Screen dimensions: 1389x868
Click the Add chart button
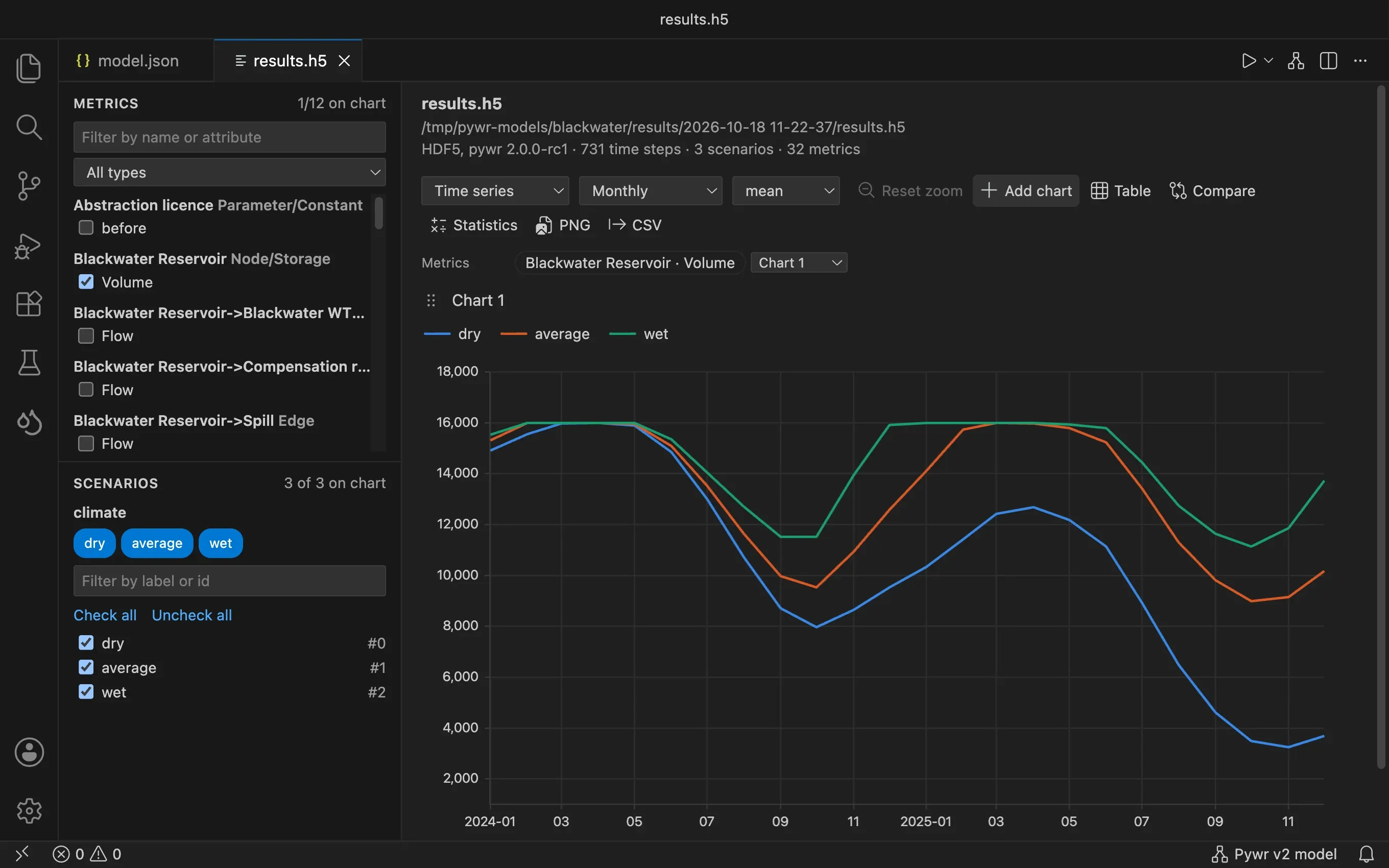[1026, 190]
